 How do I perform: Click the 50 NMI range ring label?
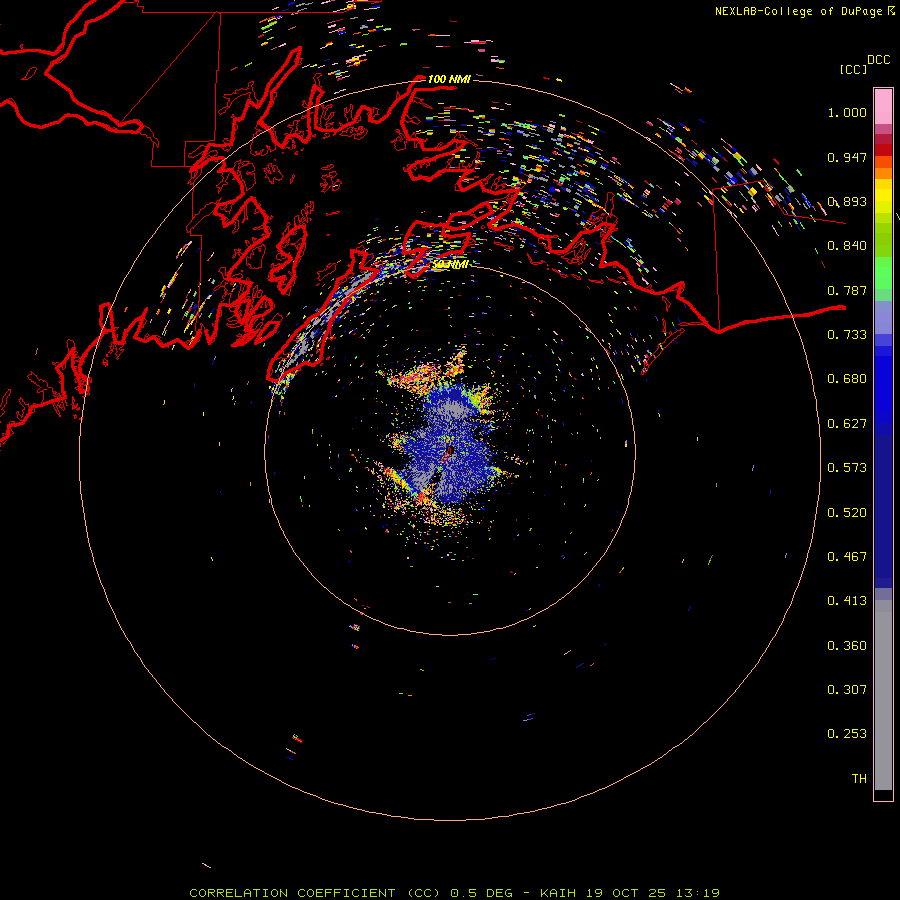click(451, 265)
